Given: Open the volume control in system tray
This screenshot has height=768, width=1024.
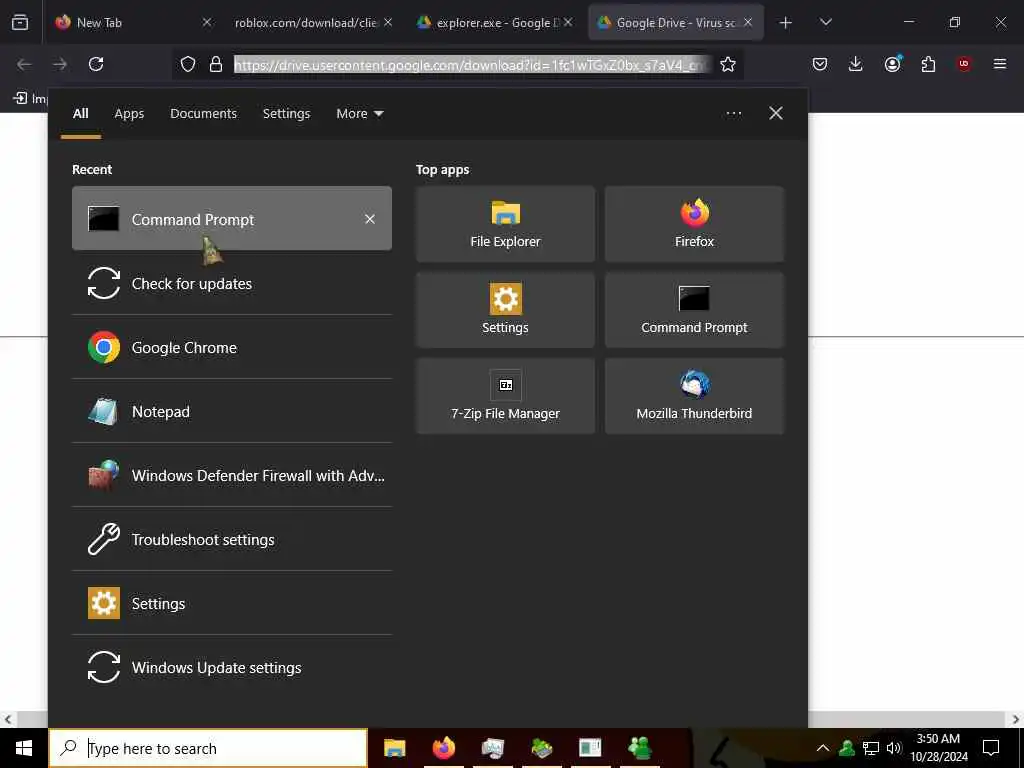Looking at the screenshot, I should click(894, 748).
